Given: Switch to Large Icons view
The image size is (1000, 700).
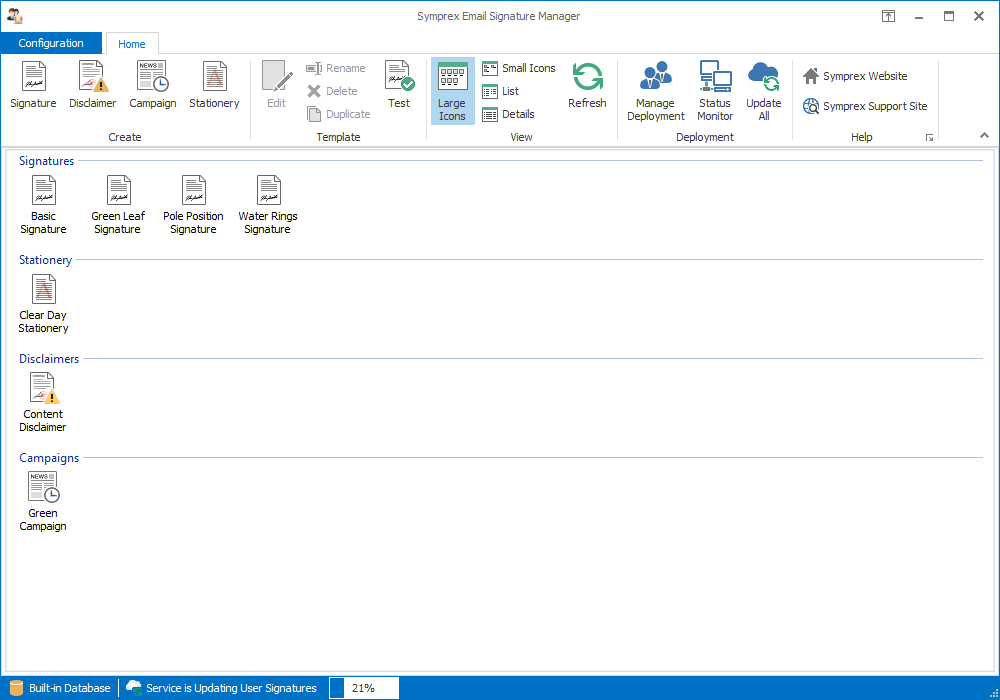Looking at the screenshot, I should 452,91.
